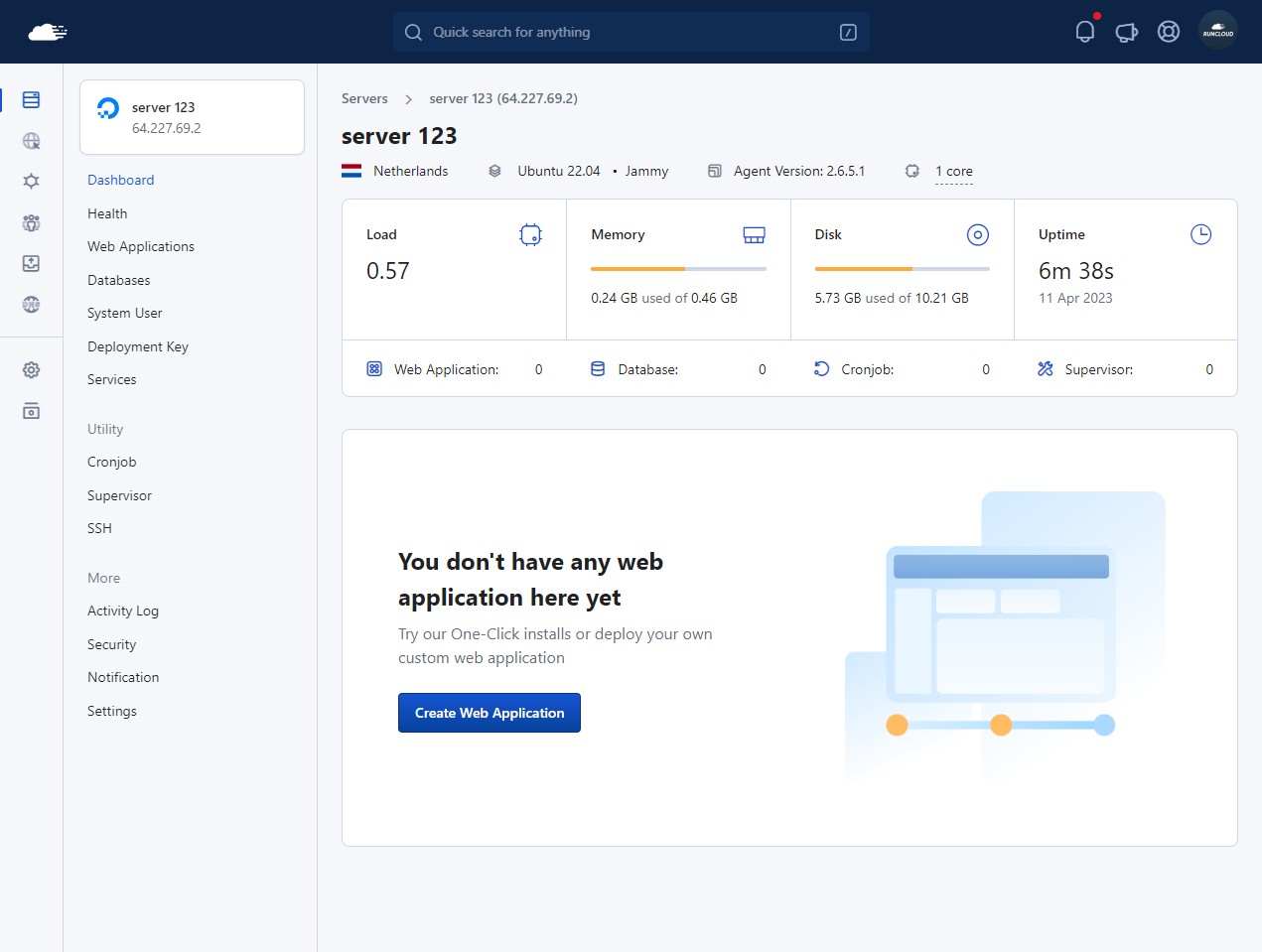Follow the Servers breadcrumb link

[x=364, y=98]
